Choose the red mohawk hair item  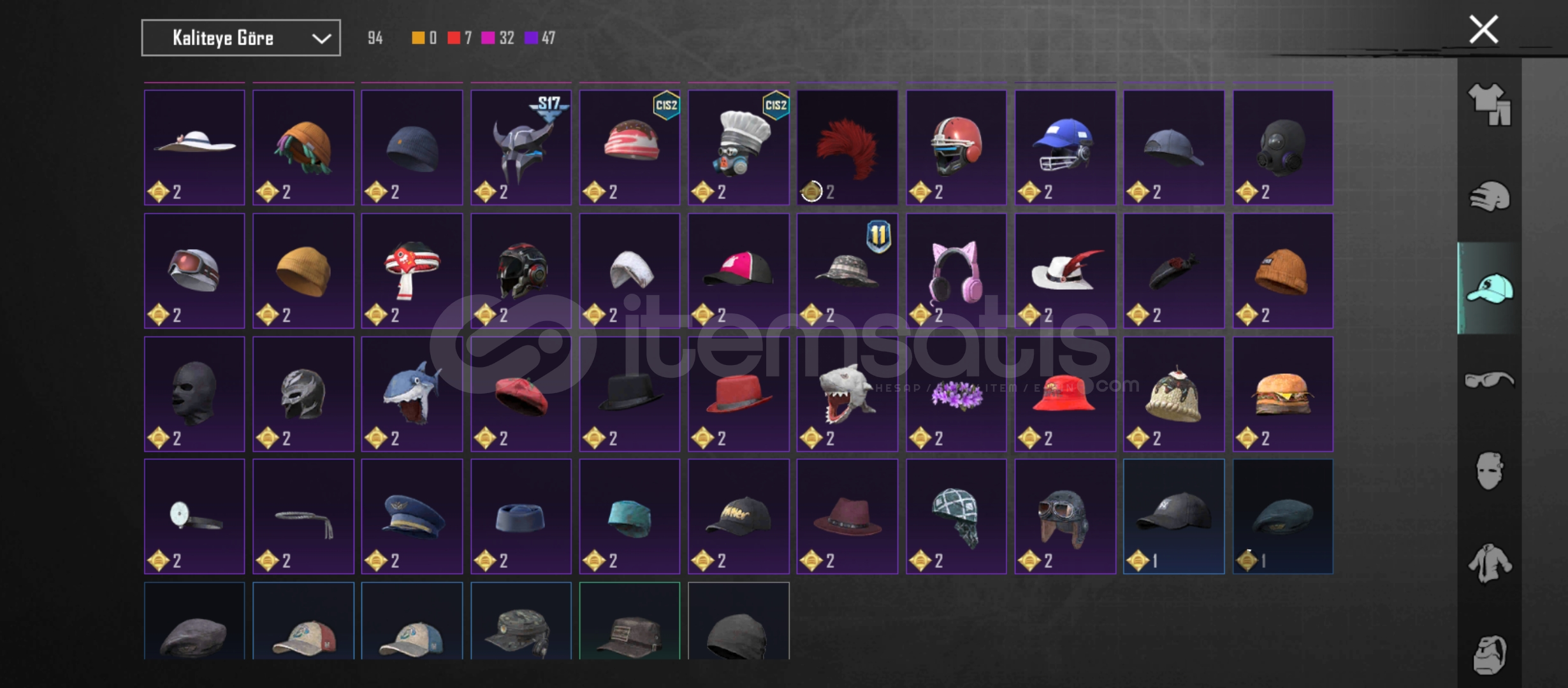[x=847, y=147]
